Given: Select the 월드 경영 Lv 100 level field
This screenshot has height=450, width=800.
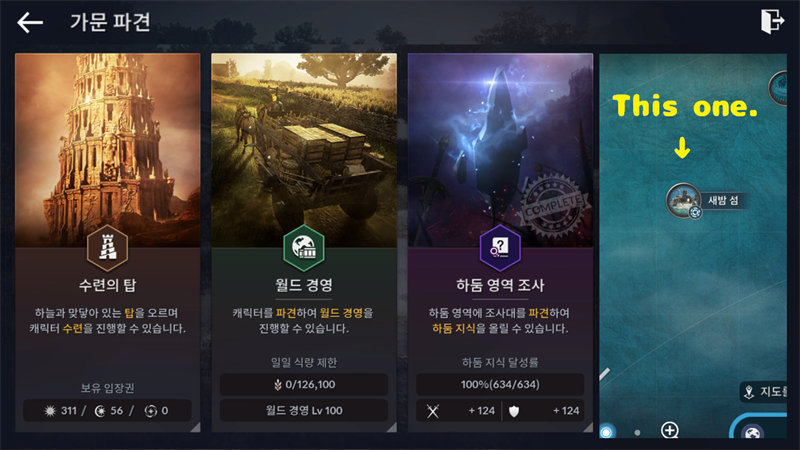Looking at the screenshot, I should coord(304,411).
